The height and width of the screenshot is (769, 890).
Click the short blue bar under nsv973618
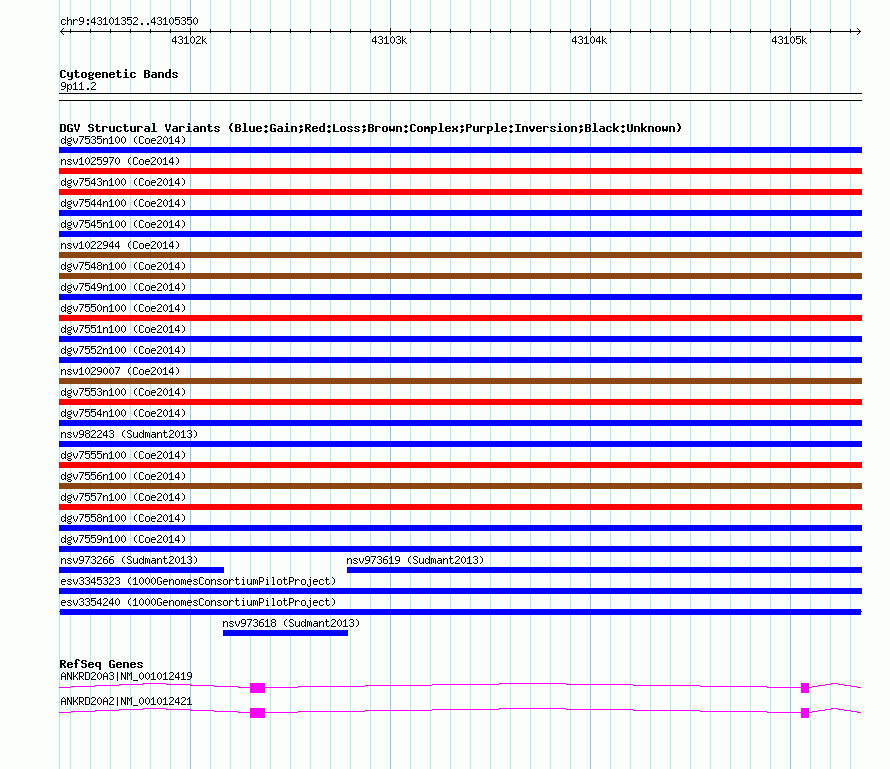(285, 633)
